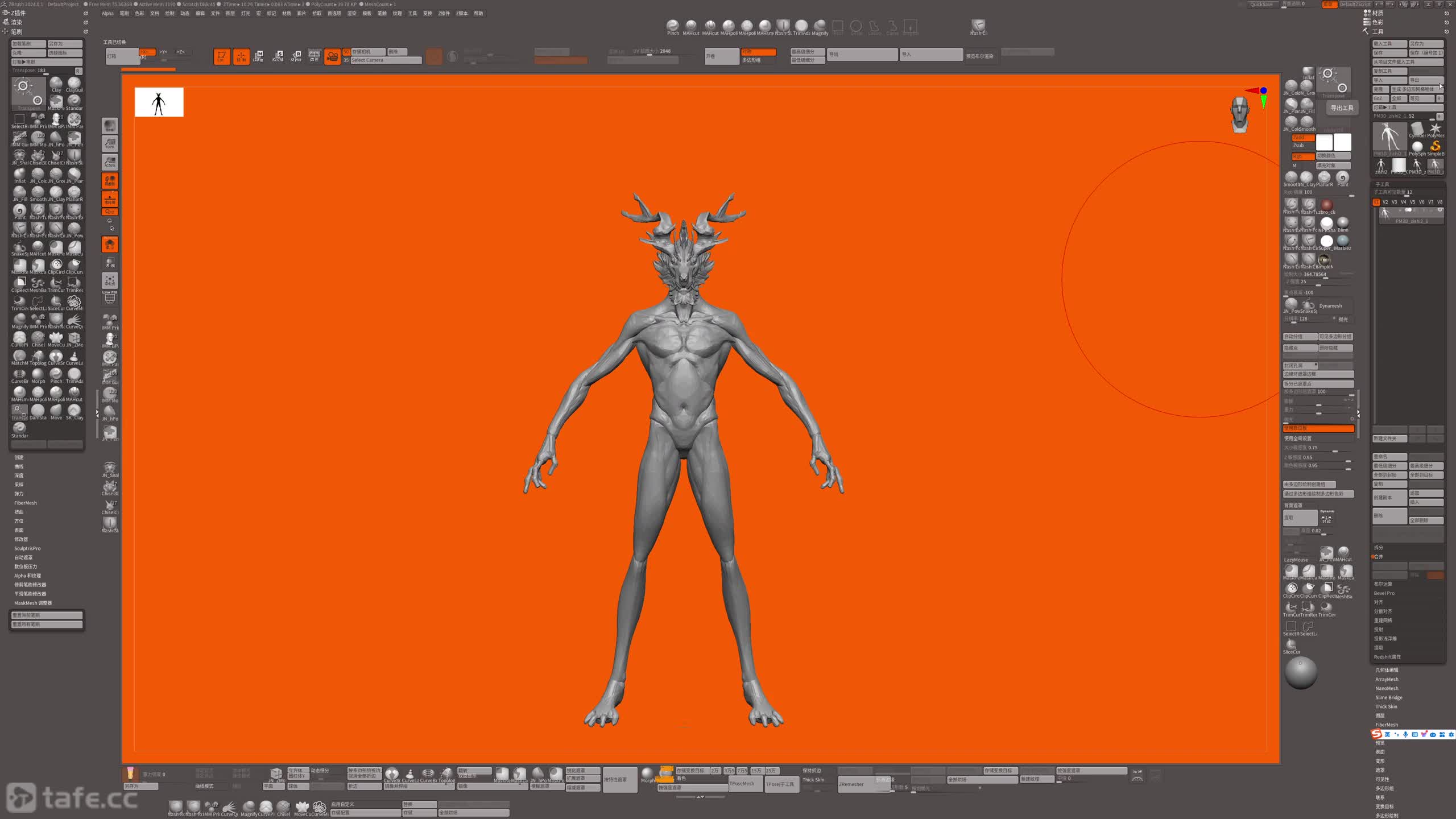This screenshot has height=819, width=1456.
Task: Select the Pinch brush in top bar
Action: [x=673, y=27]
